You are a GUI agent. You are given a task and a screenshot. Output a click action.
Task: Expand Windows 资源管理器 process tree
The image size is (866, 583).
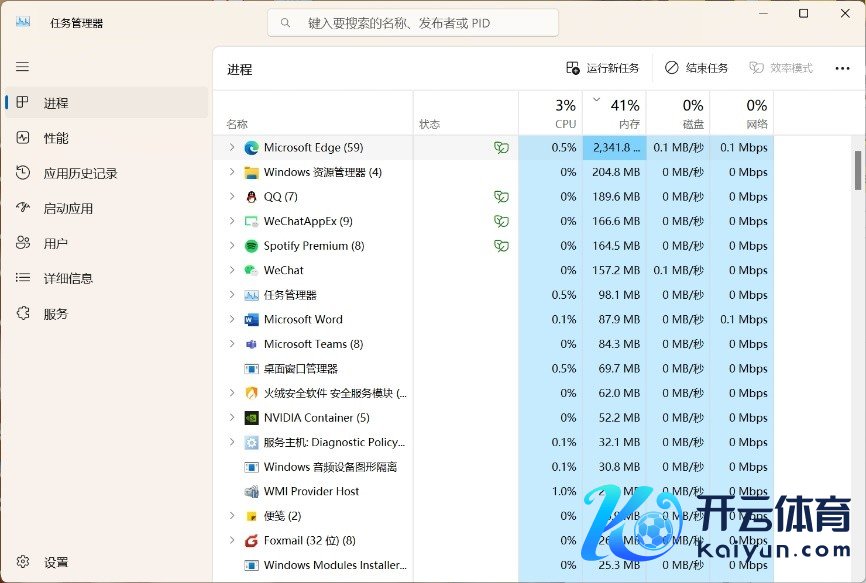click(x=231, y=172)
